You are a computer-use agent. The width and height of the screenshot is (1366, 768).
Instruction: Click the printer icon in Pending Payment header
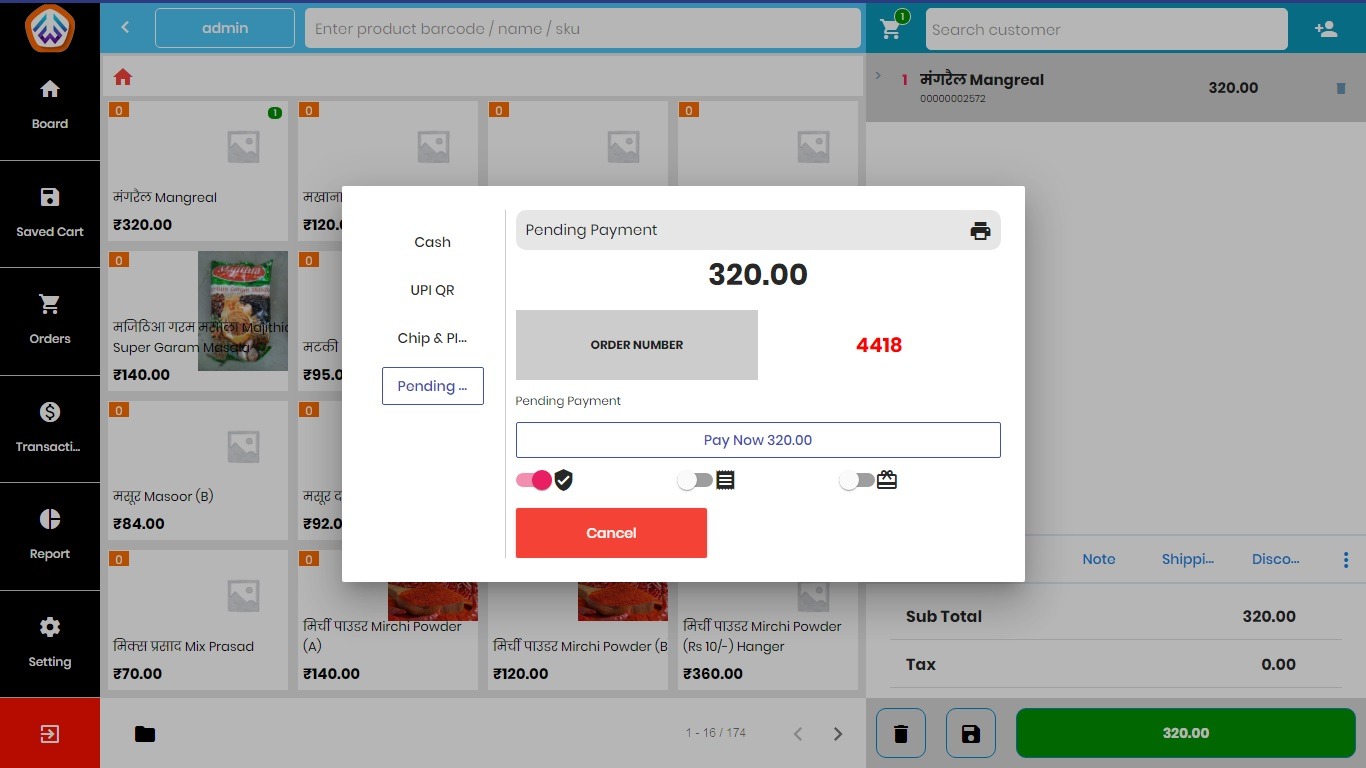tap(980, 231)
